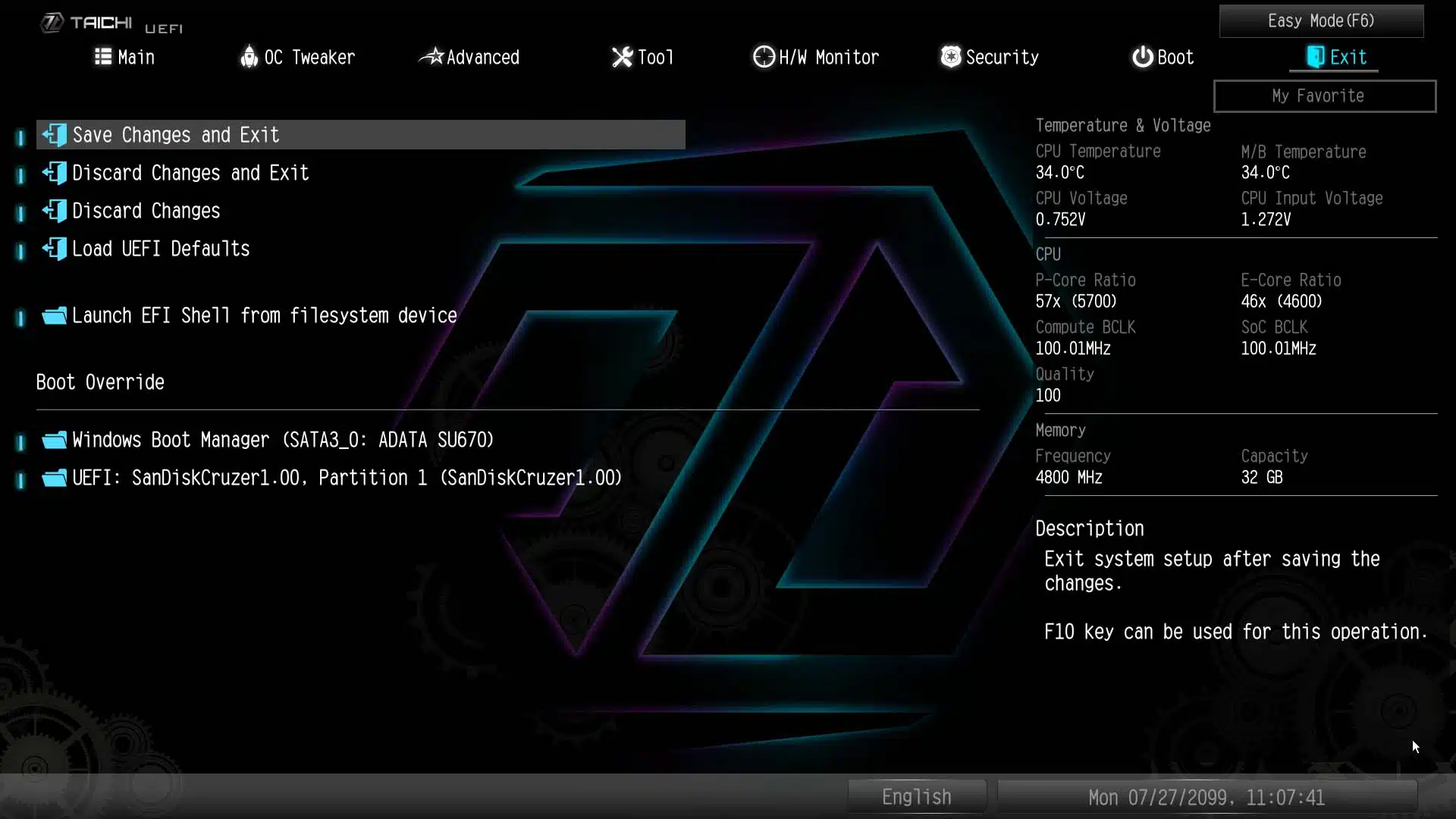The image size is (1456, 819).
Task: Click the Security shield icon
Action: tap(951, 56)
